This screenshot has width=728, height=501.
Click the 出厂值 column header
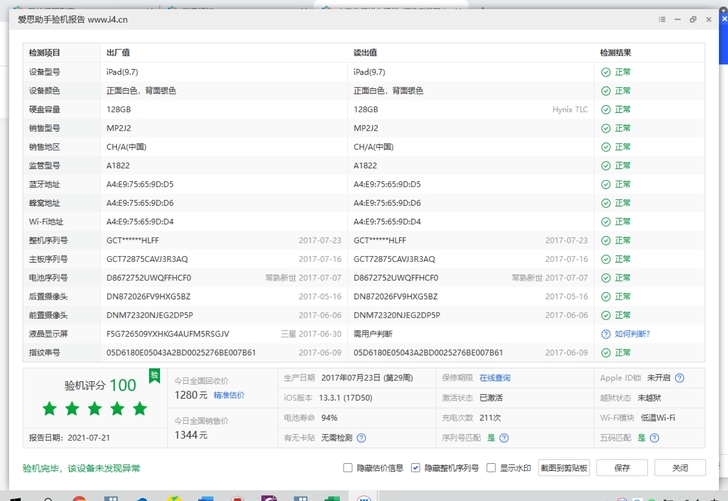pyautogui.click(x=118, y=52)
